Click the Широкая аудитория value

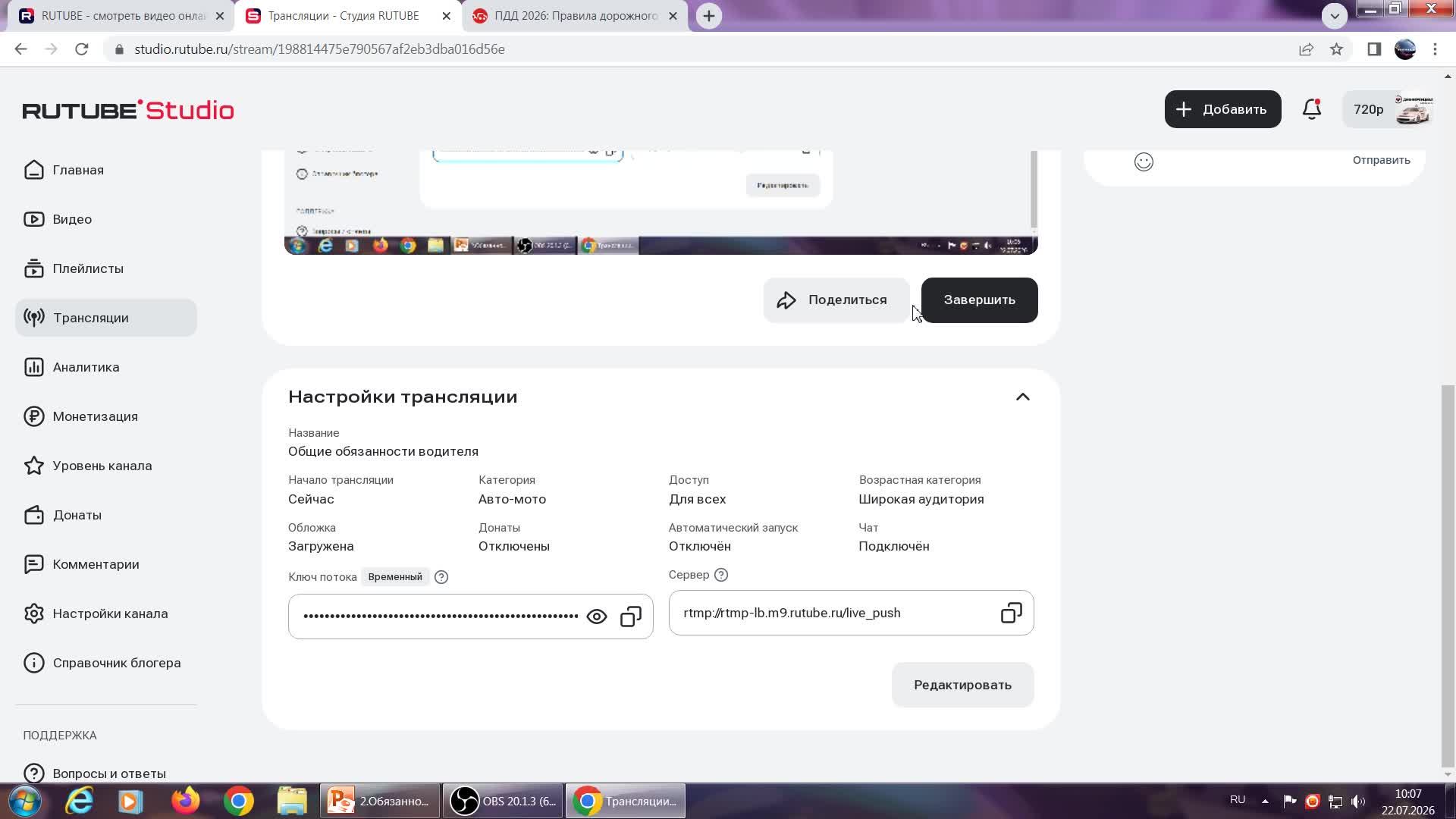(x=921, y=499)
